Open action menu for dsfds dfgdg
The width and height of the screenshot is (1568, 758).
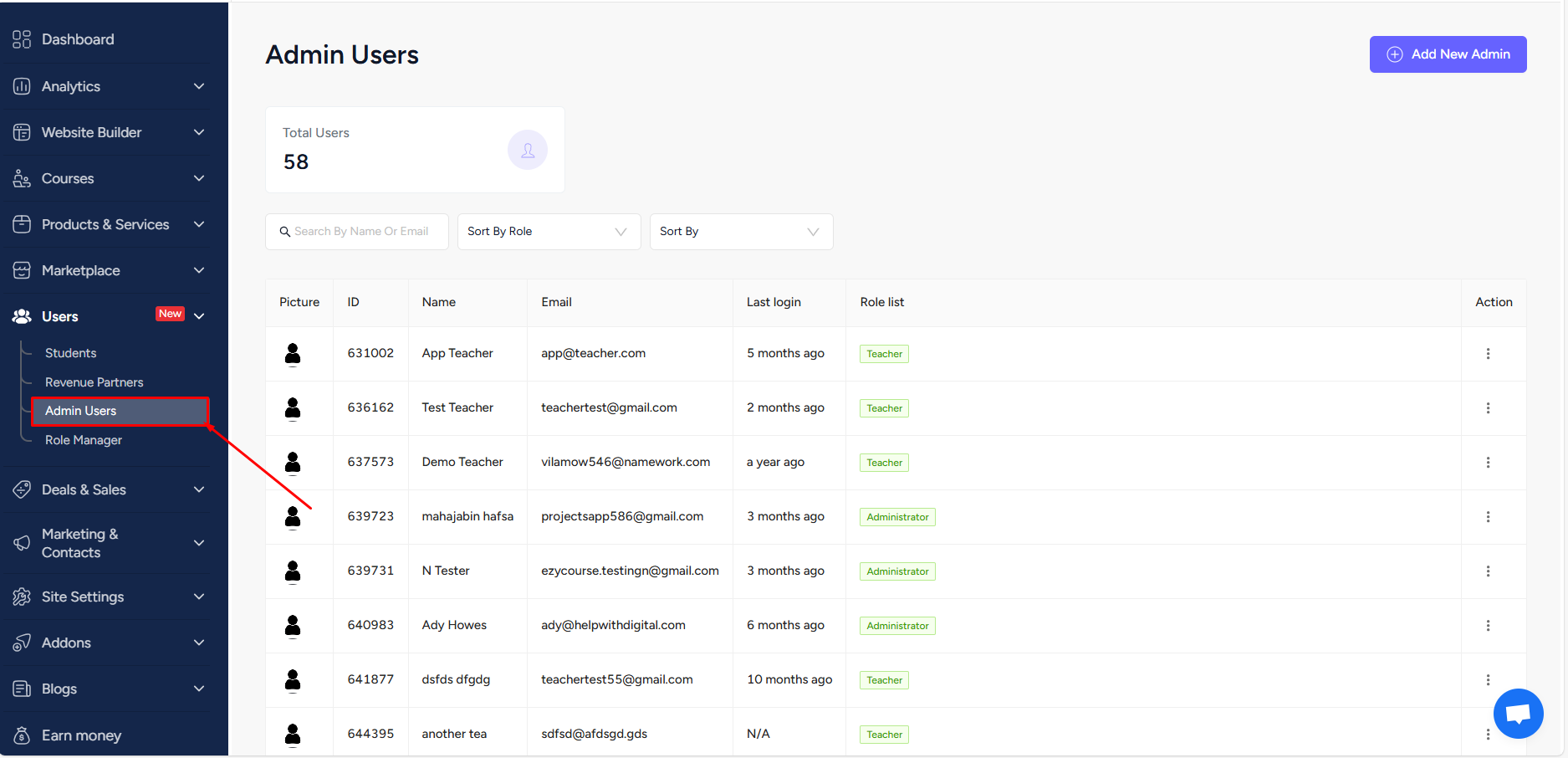click(x=1488, y=680)
